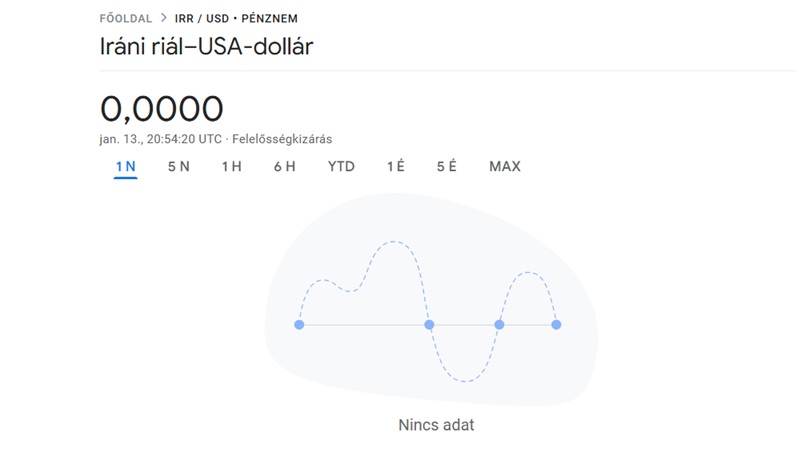Select the 1 N time range tab

(125, 166)
